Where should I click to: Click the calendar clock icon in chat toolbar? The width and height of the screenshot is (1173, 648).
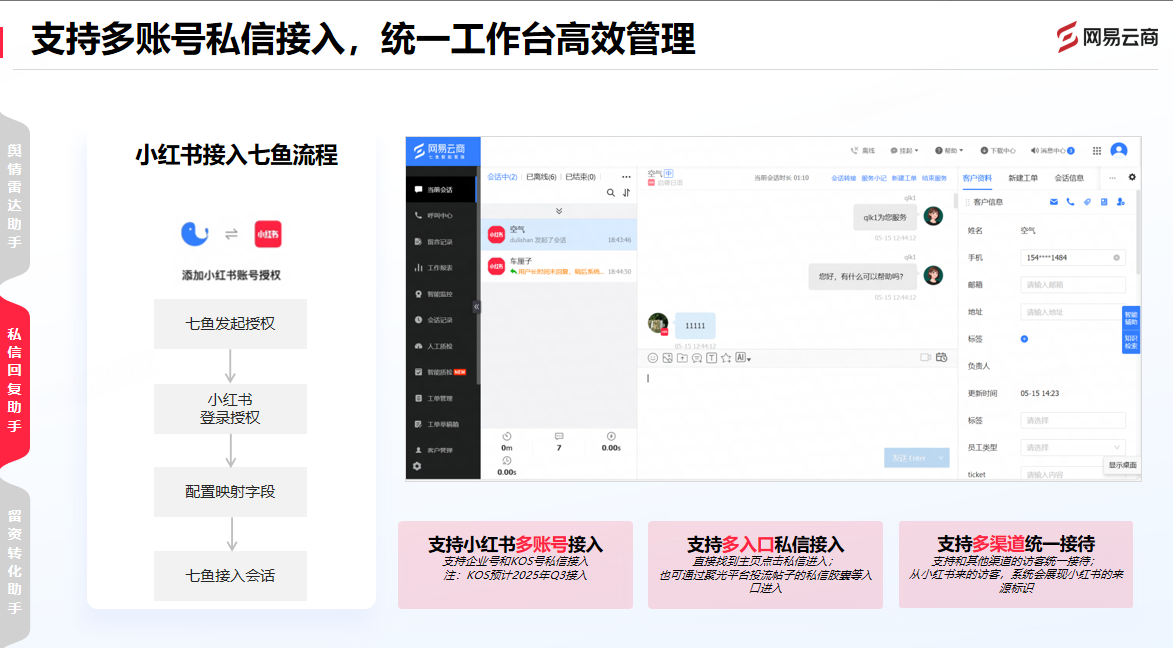[x=942, y=358]
